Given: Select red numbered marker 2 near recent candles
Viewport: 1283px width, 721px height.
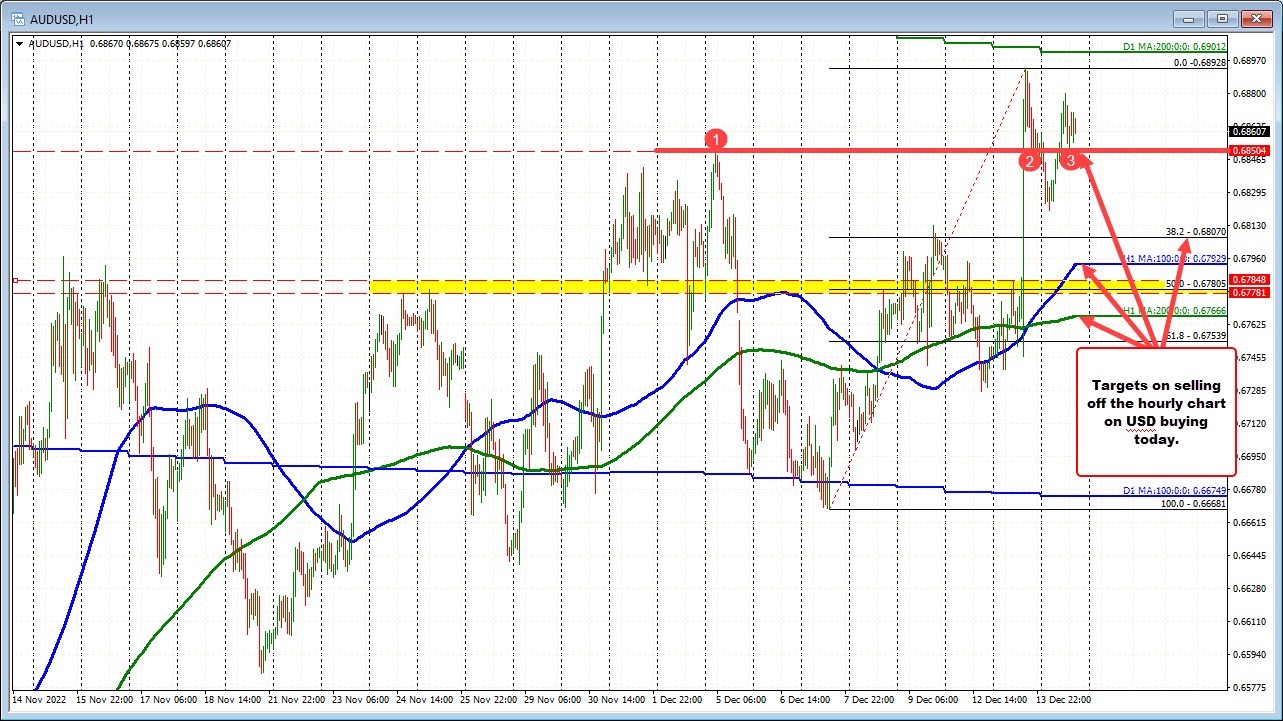Looking at the screenshot, I should click(x=1030, y=160).
